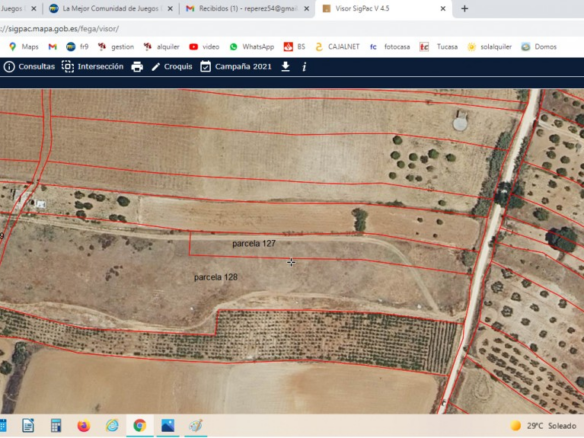The image size is (584, 438).
Task: Open the 29°C Soleado weather widget
Action: click(543, 426)
